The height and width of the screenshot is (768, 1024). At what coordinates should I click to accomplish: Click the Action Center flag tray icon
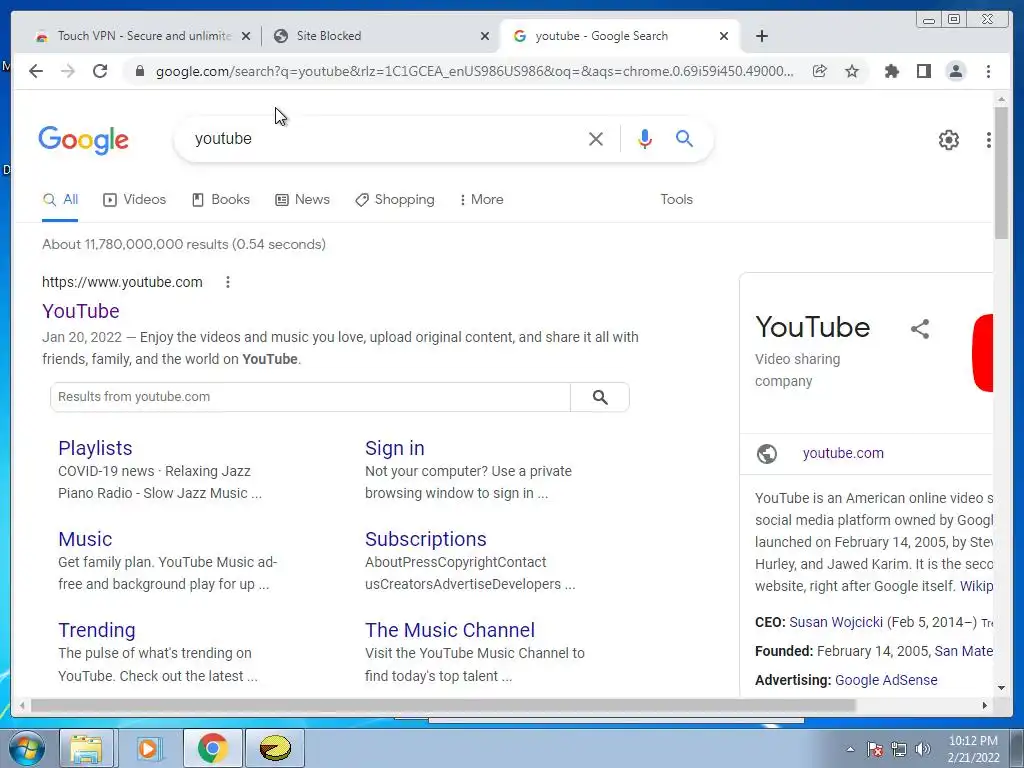(x=875, y=749)
